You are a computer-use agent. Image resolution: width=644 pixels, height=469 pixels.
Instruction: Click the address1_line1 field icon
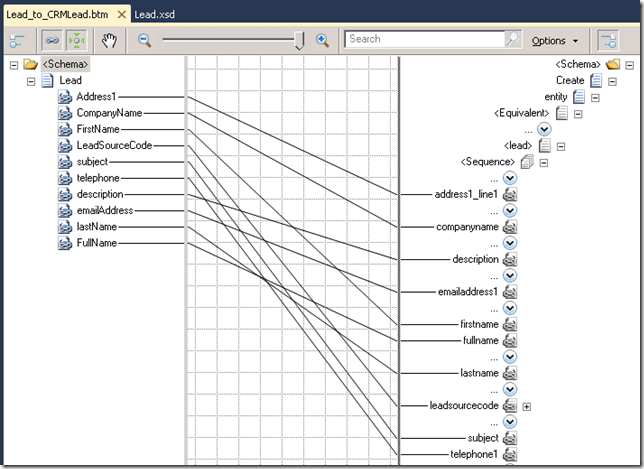coord(510,194)
